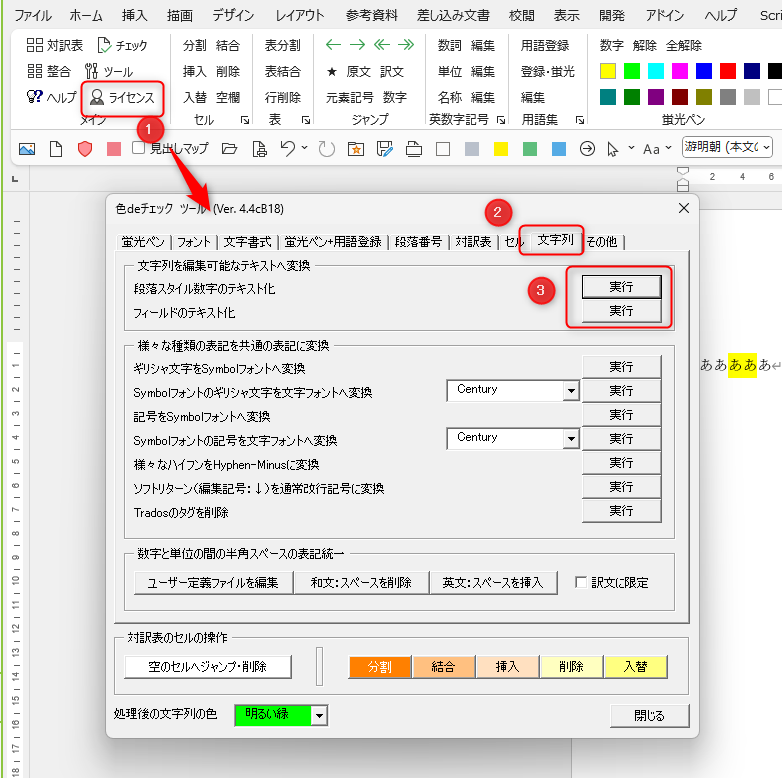Click 実行 for Tradosのタグを削除
The width and height of the screenshot is (782, 778).
click(x=621, y=511)
